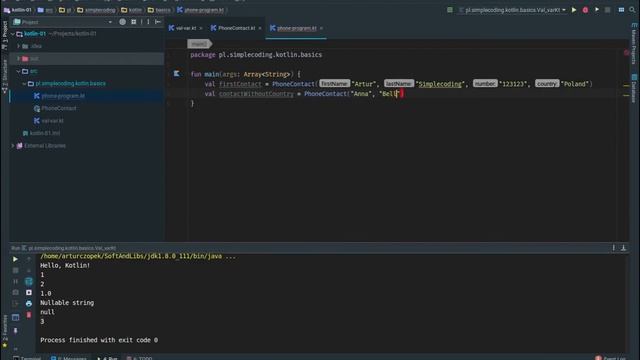Hide the Project panel with arrow icon
This screenshot has width=640, height=360.
pyautogui.click(x=158, y=22)
